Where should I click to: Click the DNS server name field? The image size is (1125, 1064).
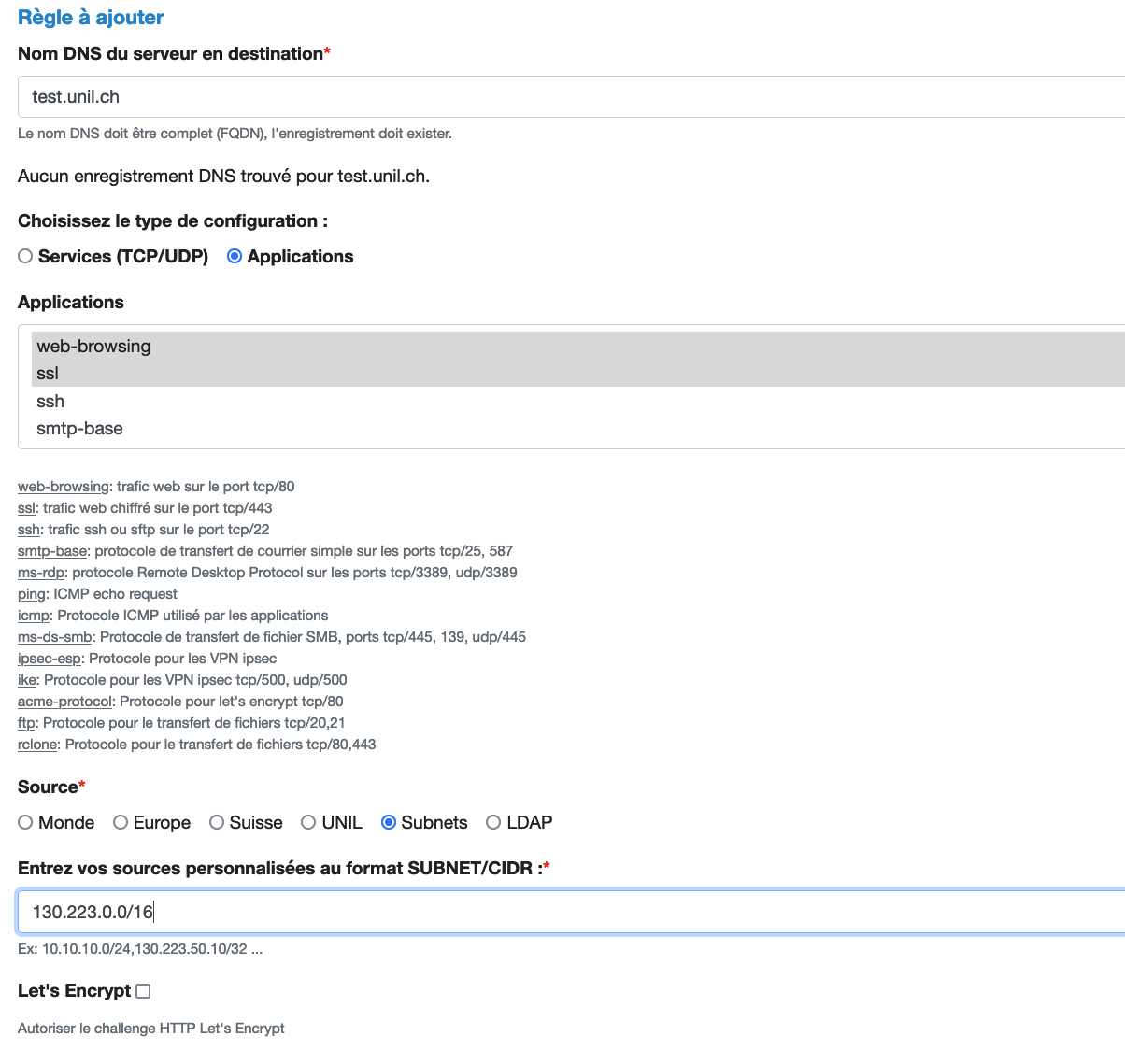click(x=561, y=96)
